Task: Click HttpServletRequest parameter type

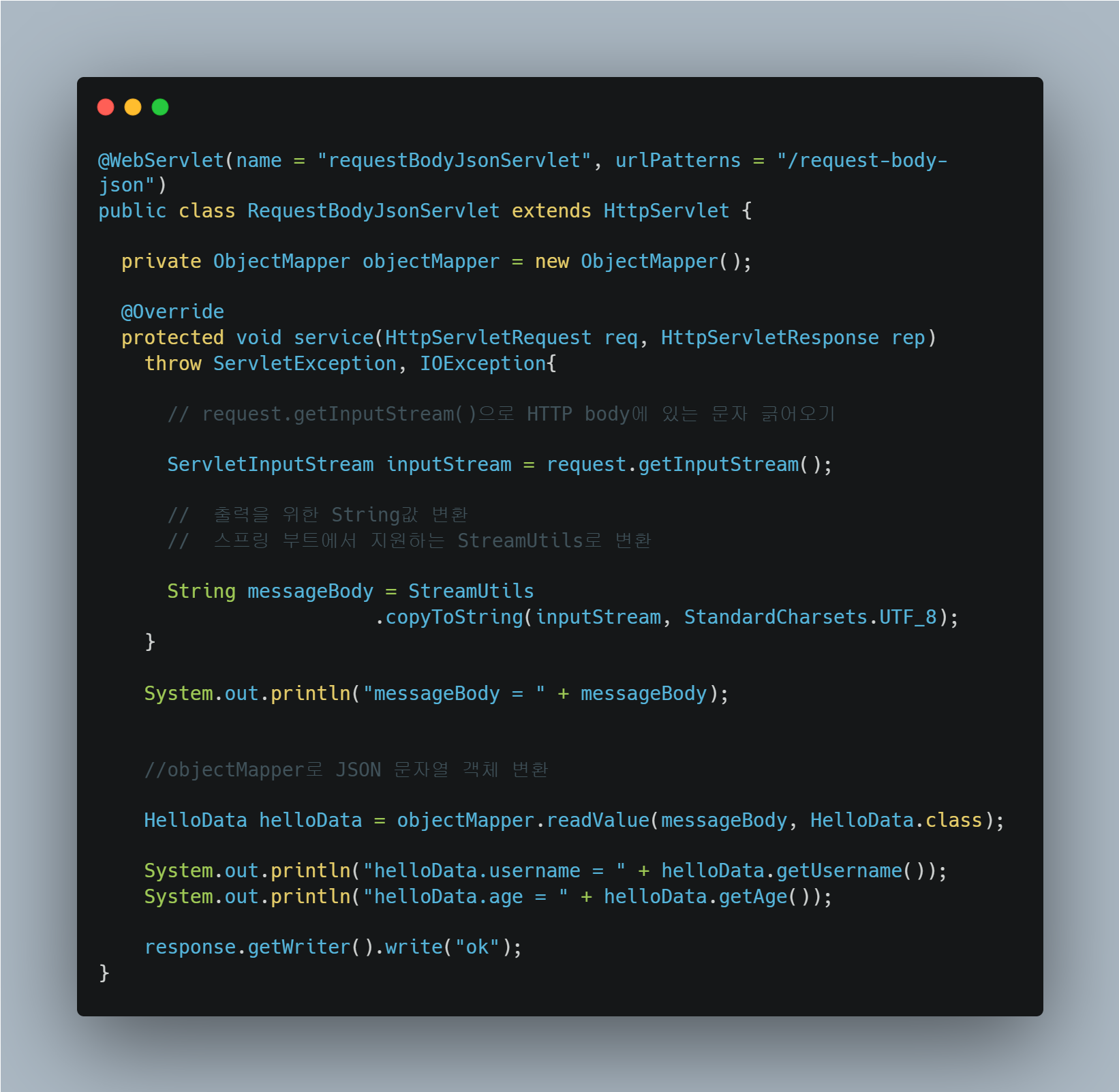Action: tap(488, 337)
